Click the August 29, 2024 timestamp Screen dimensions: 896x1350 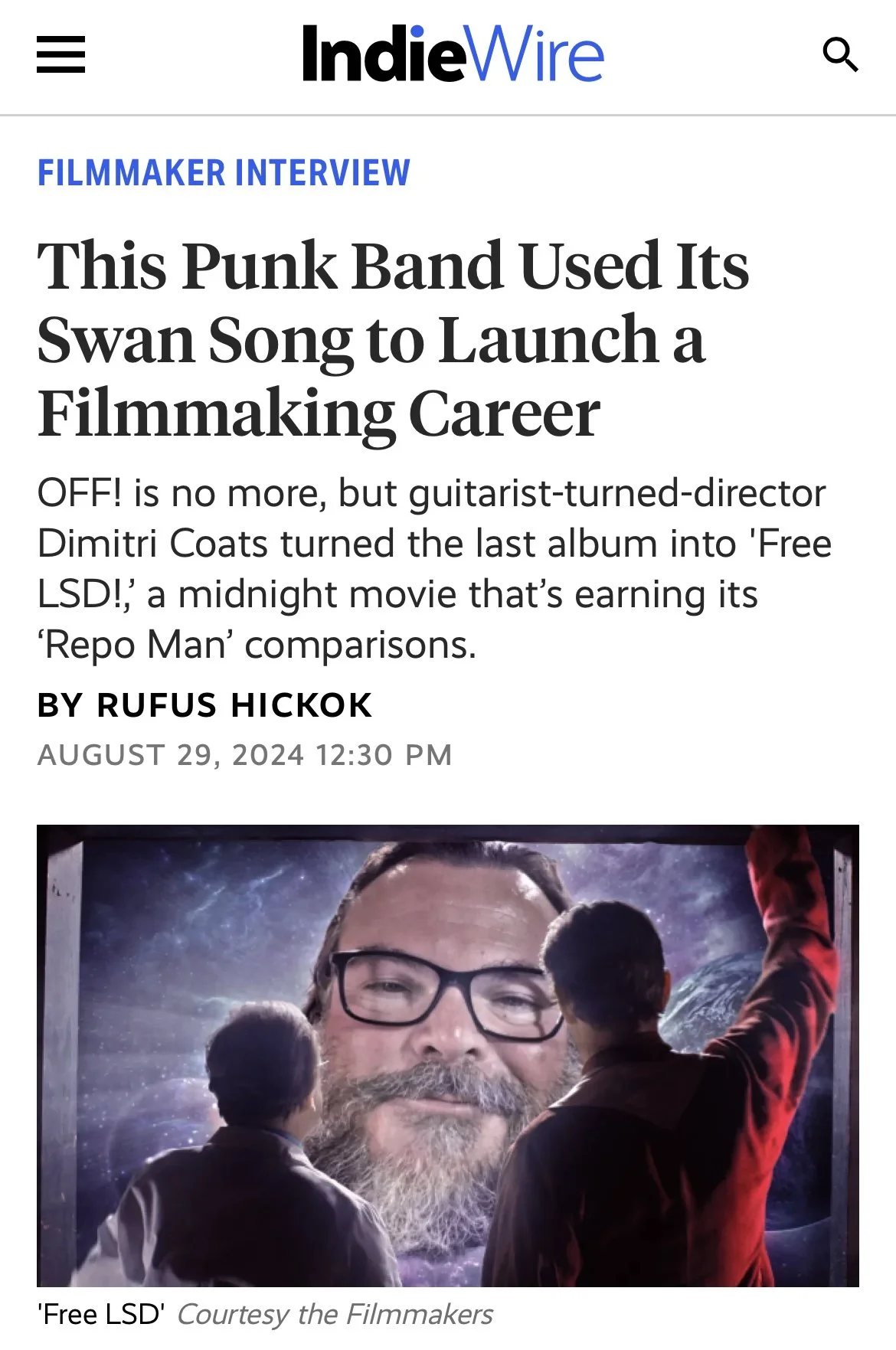(244, 755)
